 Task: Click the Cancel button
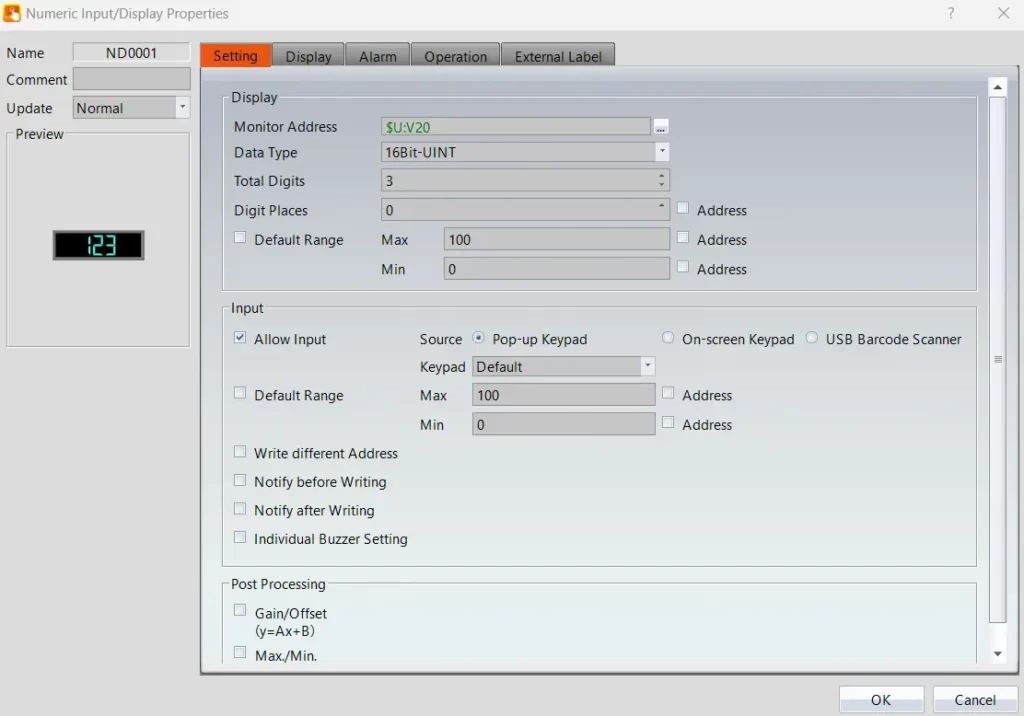tap(975, 700)
